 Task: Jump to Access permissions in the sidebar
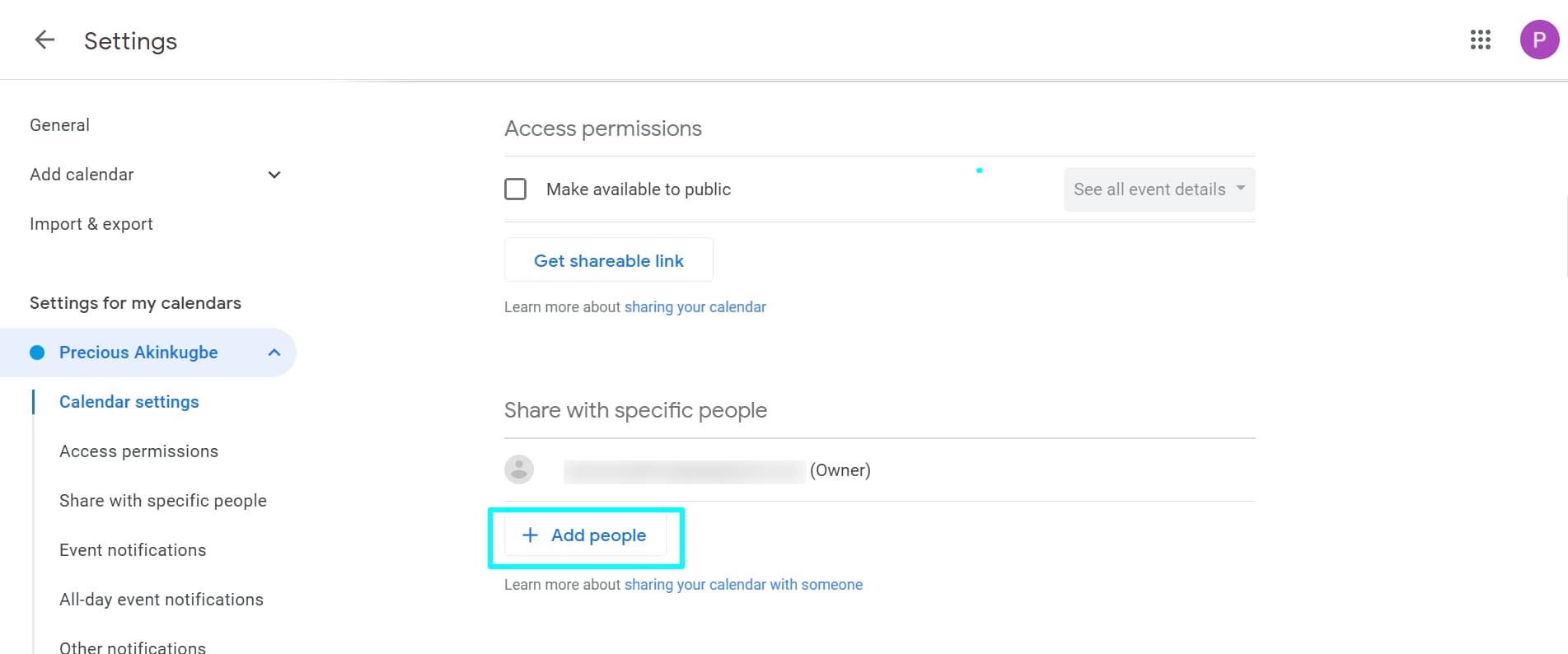(x=138, y=451)
